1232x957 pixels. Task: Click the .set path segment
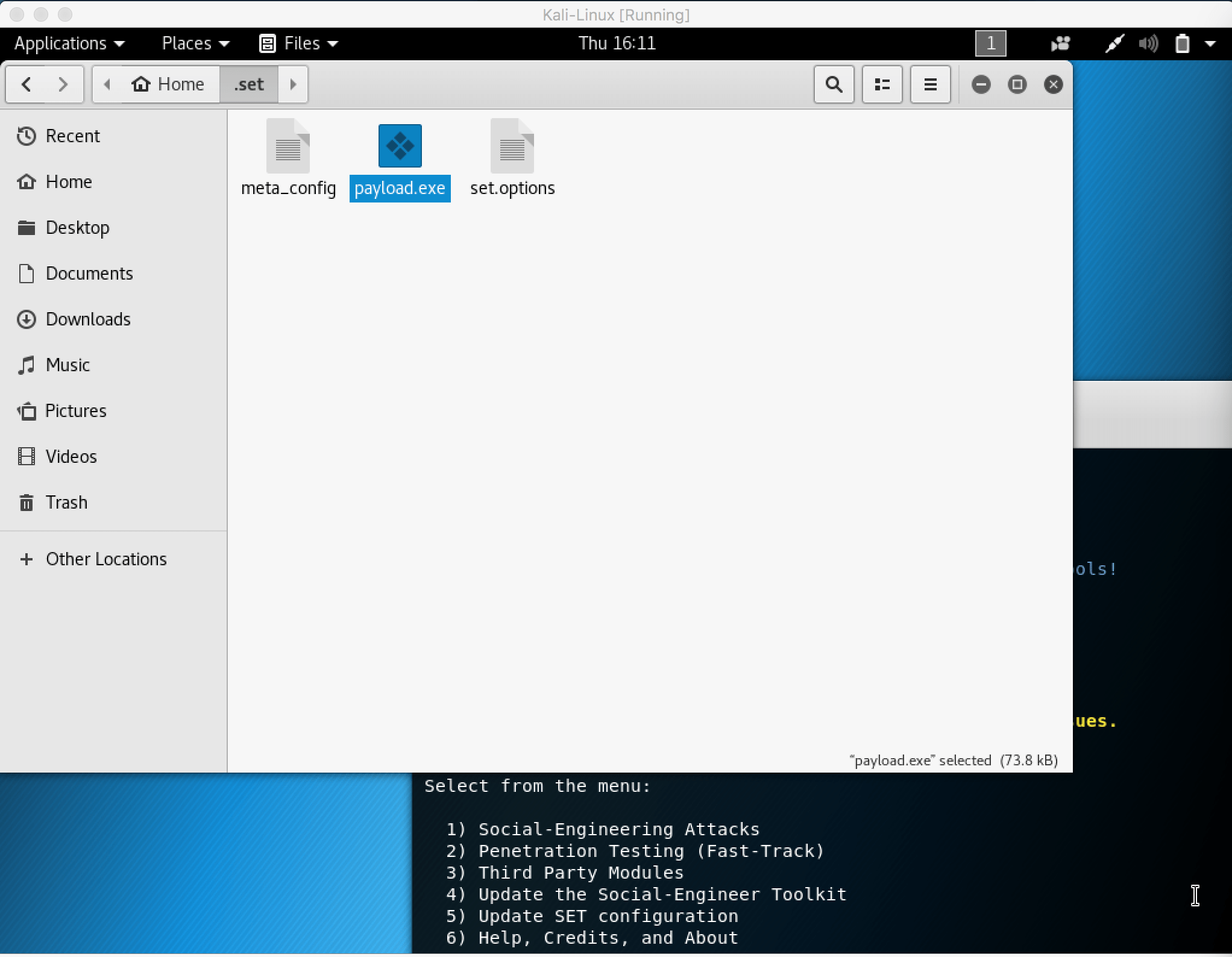[x=249, y=84]
